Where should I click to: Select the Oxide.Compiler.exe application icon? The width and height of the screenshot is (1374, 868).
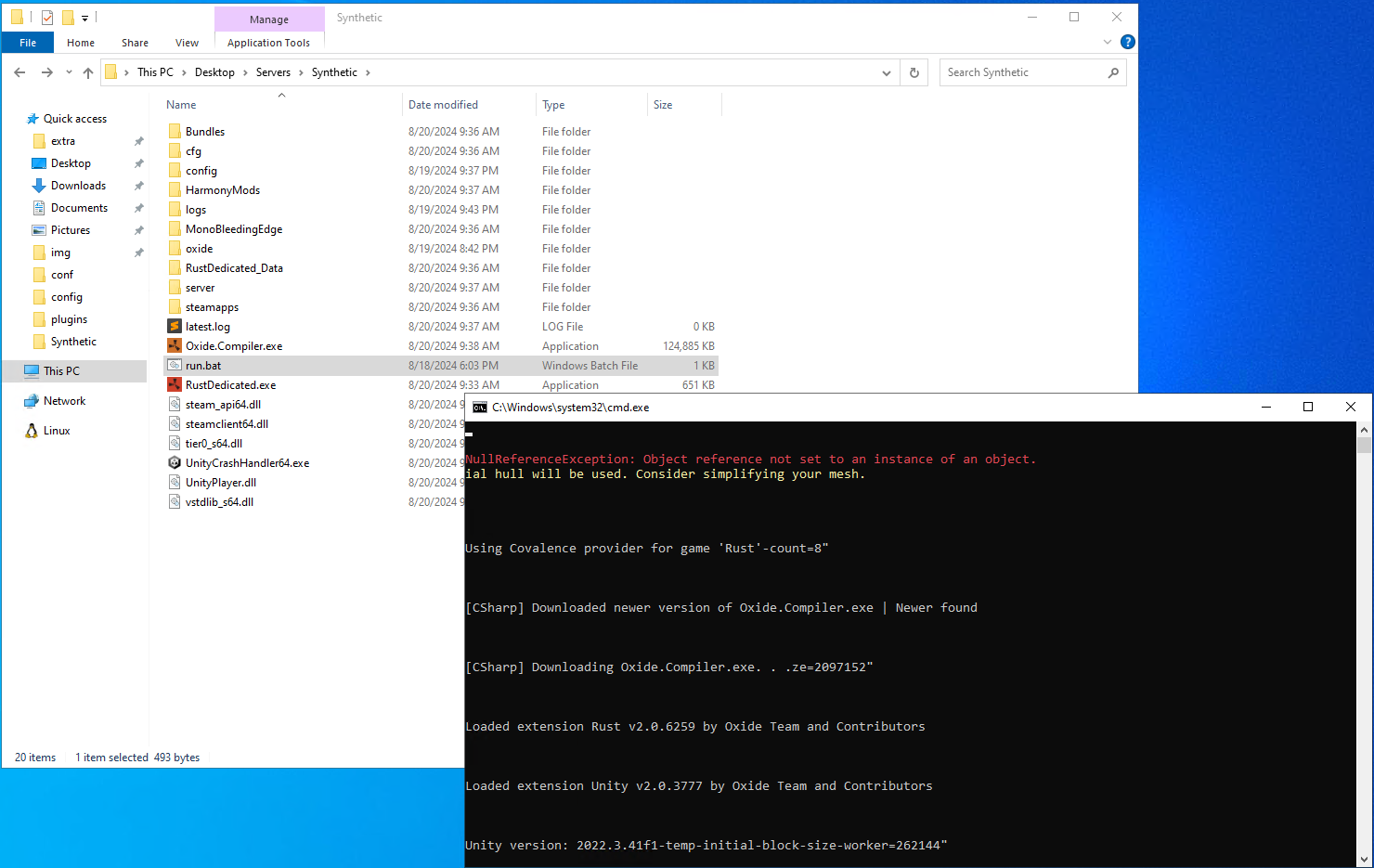pyautogui.click(x=174, y=345)
